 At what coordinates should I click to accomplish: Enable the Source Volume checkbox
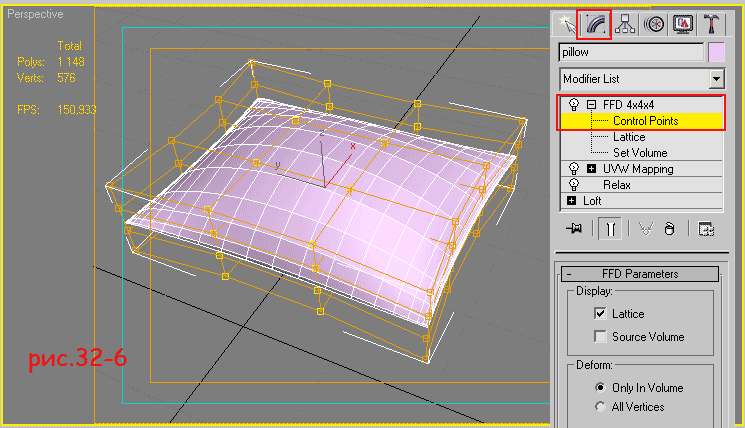[x=600, y=337]
